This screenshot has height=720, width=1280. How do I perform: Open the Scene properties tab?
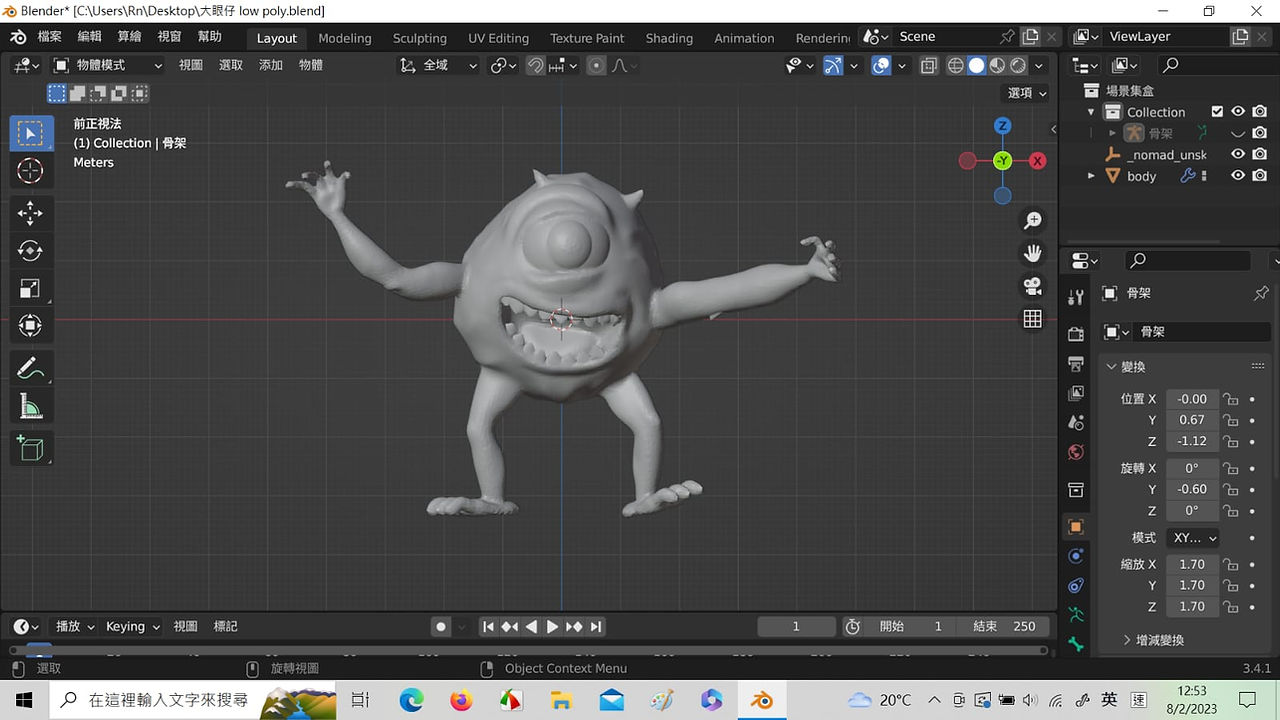[x=1076, y=423]
